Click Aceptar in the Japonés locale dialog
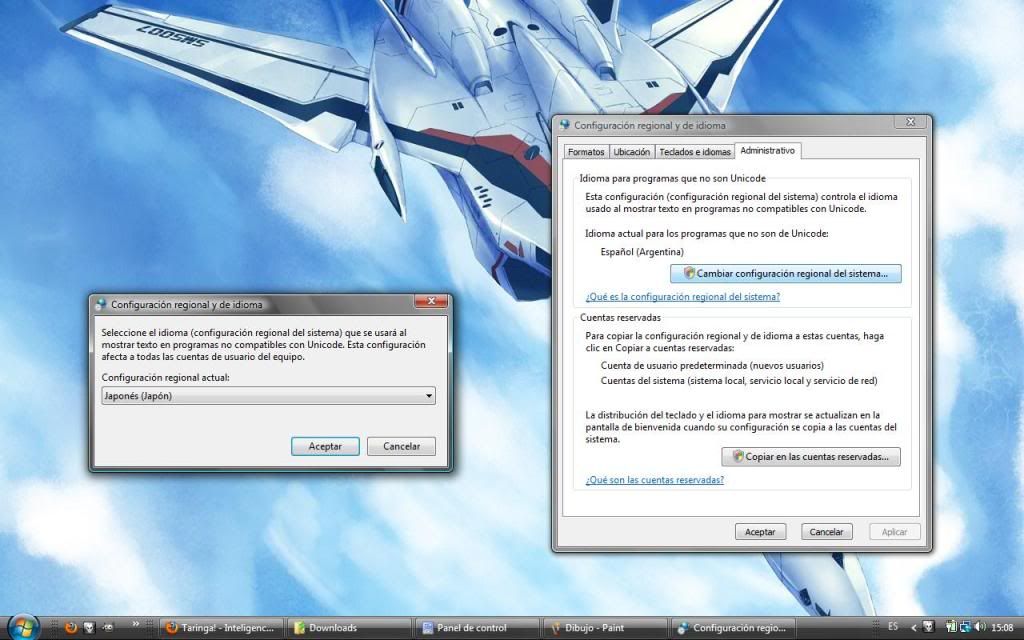This screenshot has height=640, width=1024. 325,446
